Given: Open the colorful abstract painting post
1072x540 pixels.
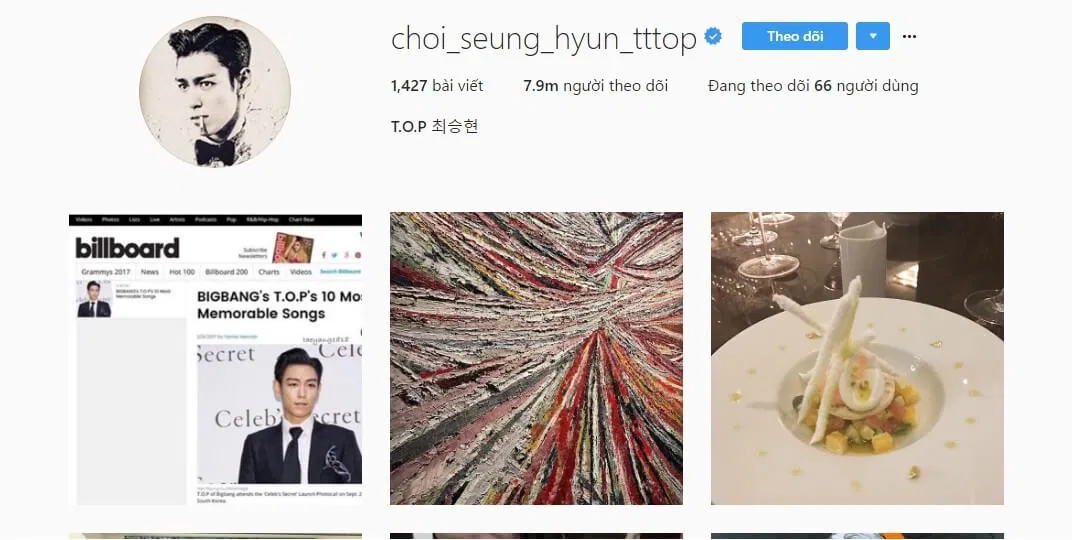Looking at the screenshot, I should [x=536, y=359].
